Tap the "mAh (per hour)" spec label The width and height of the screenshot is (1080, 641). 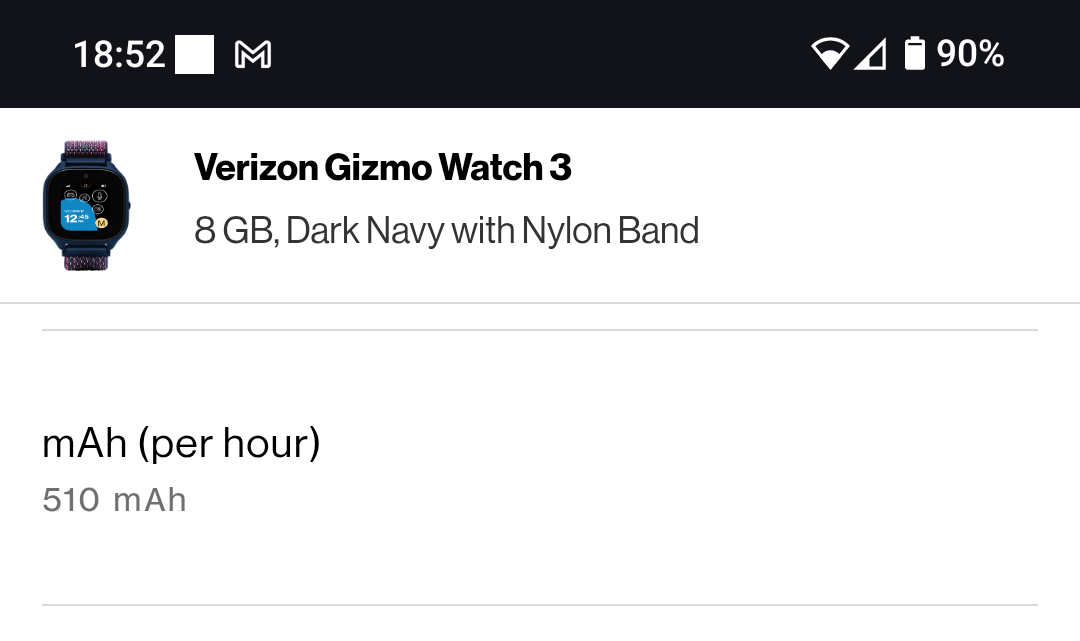point(181,443)
